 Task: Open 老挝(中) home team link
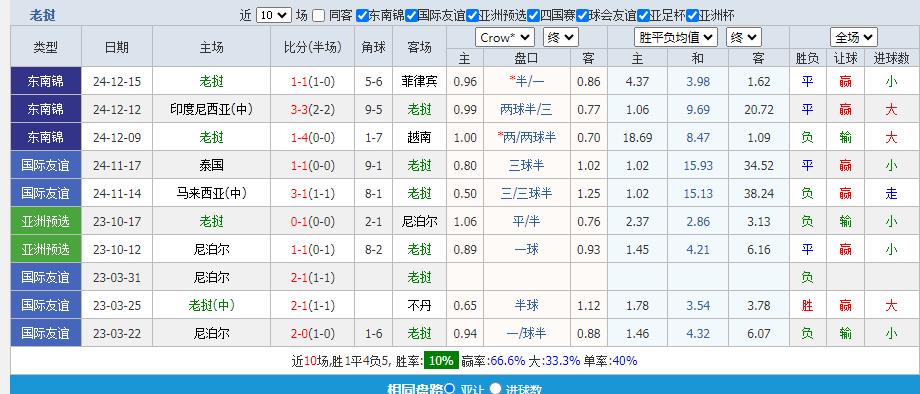(x=211, y=305)
